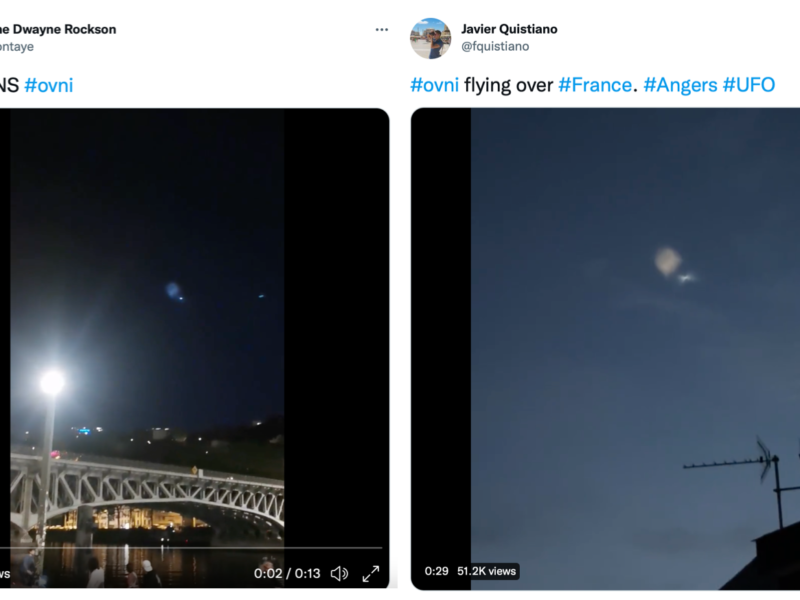Seek on the left video's progress bar
Screen dimensions: 800x600
200,548
